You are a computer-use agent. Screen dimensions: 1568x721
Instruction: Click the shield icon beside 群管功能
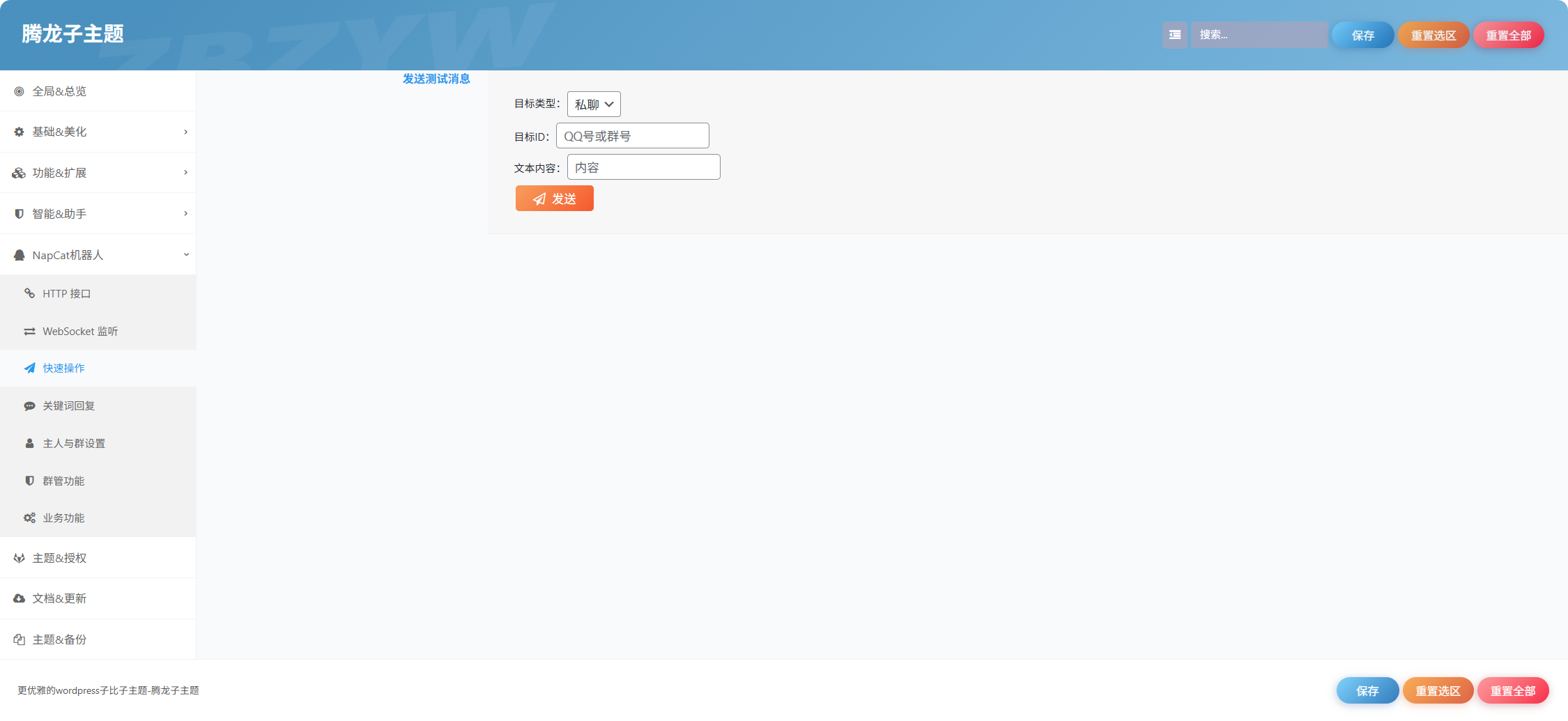[x=29, y=481]
